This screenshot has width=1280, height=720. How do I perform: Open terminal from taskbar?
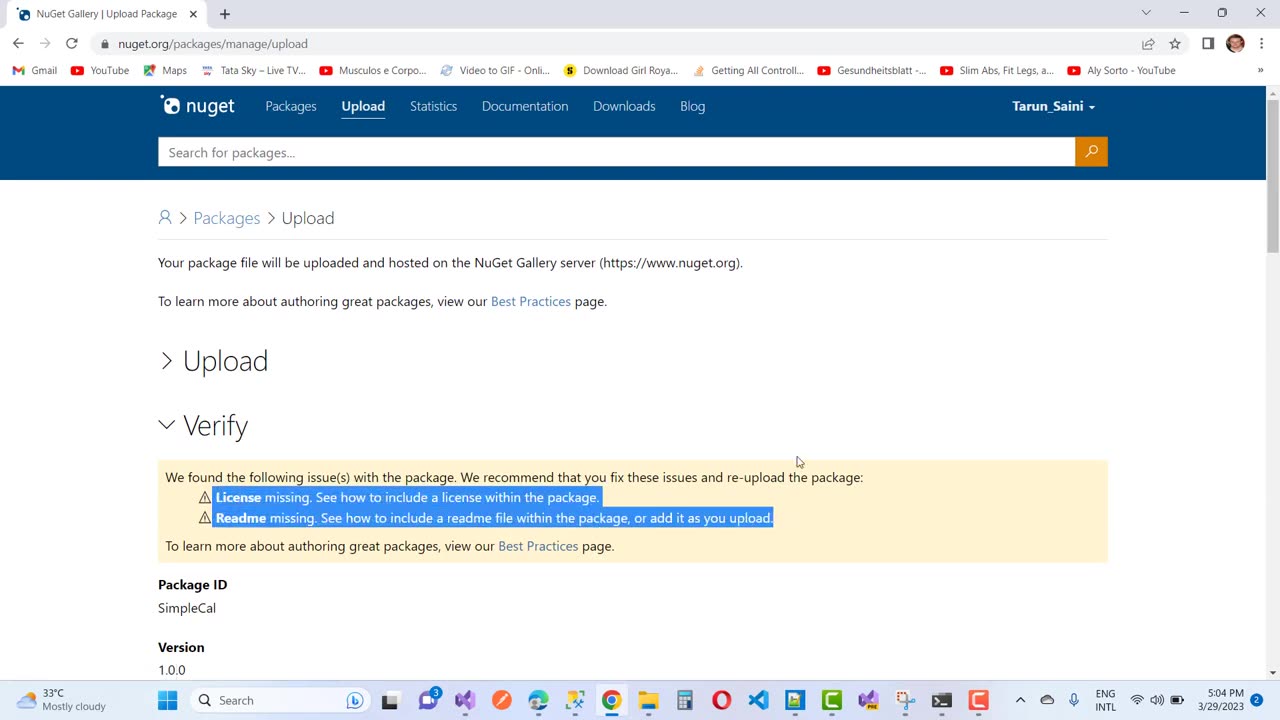tap(941, 700)
